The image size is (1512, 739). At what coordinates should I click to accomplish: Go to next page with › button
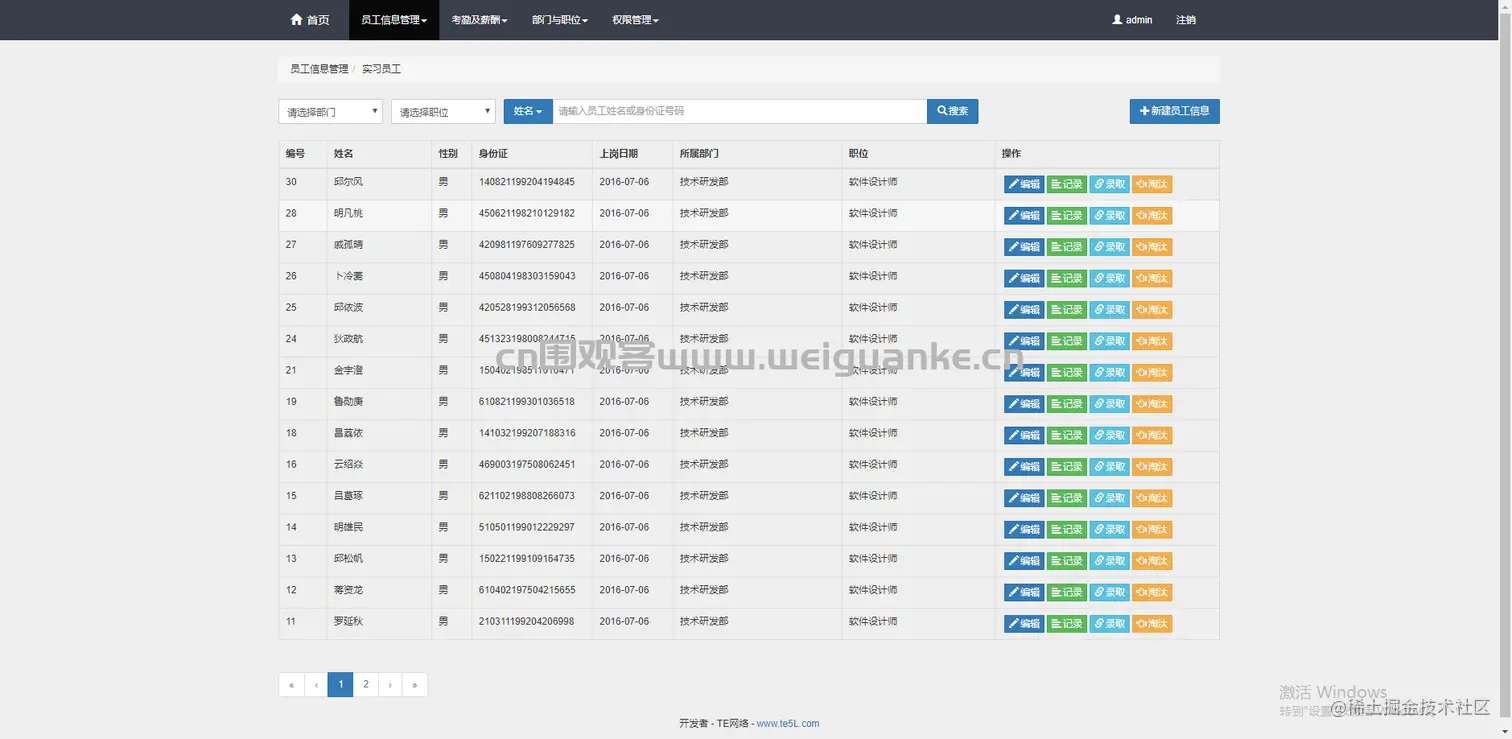(390, 684)
